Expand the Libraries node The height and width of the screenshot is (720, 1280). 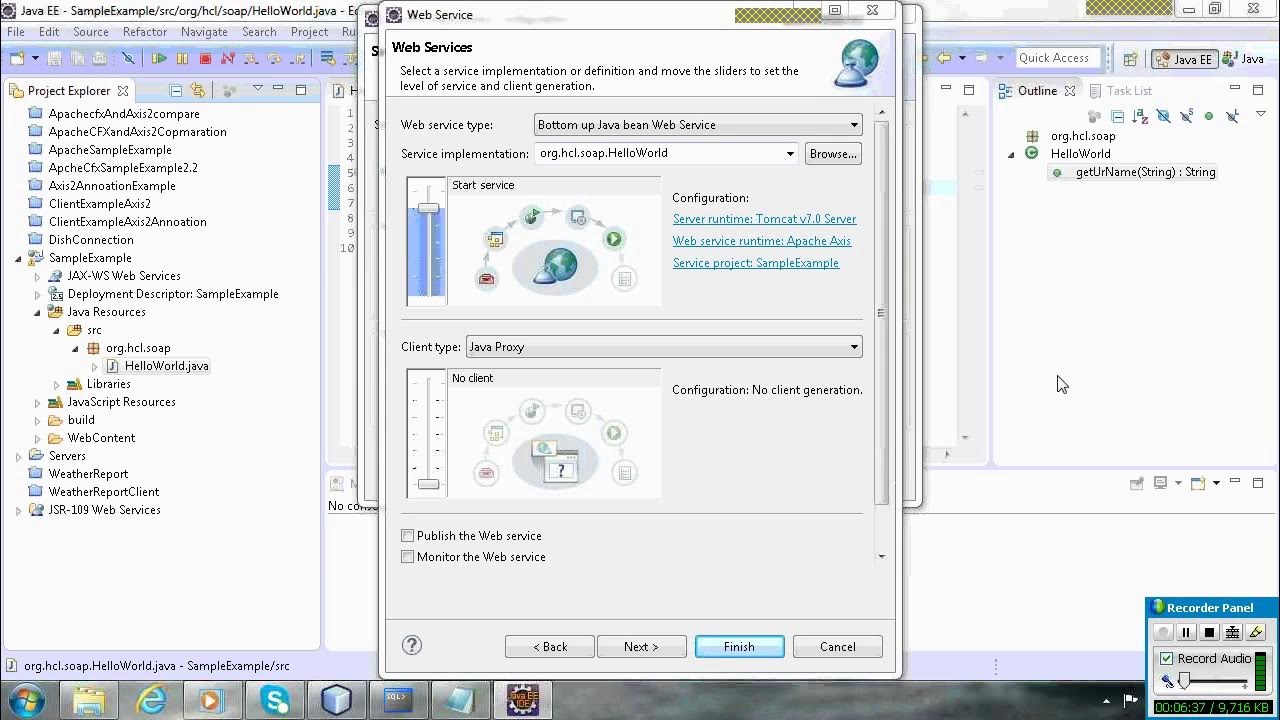click(56, 384)
